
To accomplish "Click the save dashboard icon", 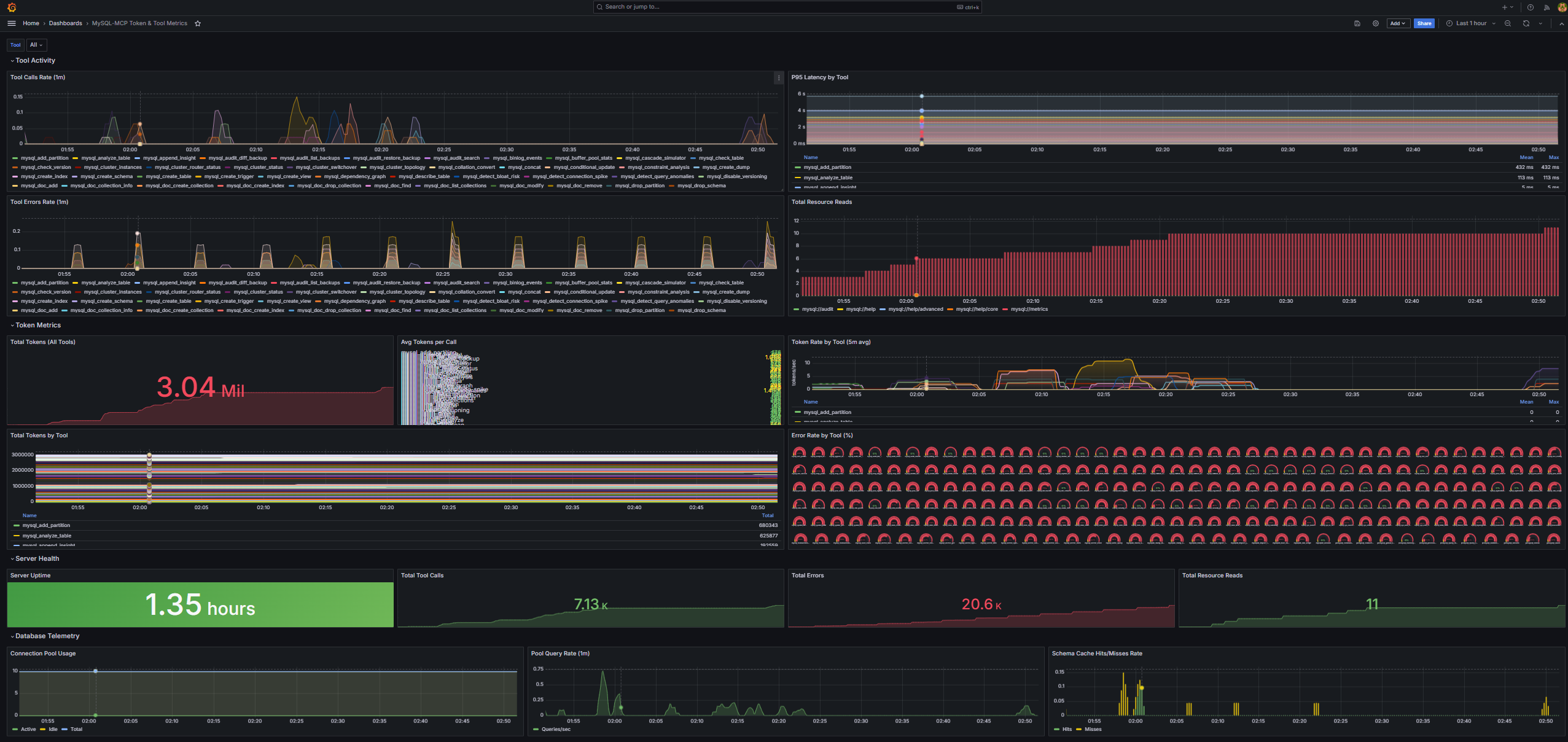I will point(1357,23).
